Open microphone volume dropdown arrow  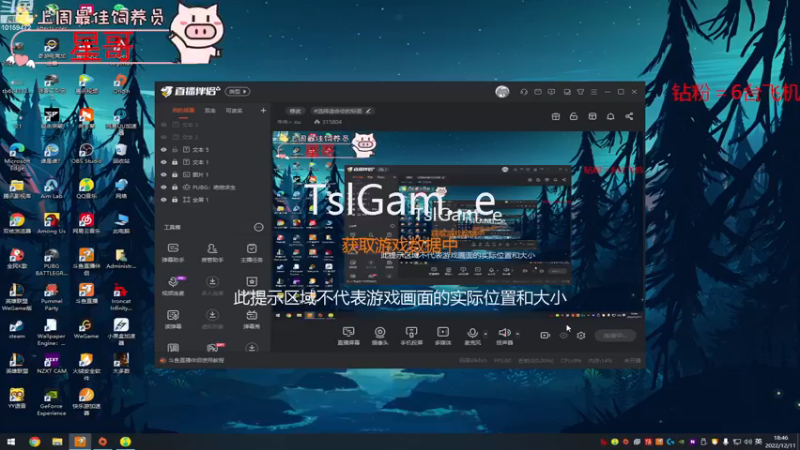pyautogui.click(x=486, y=334)
